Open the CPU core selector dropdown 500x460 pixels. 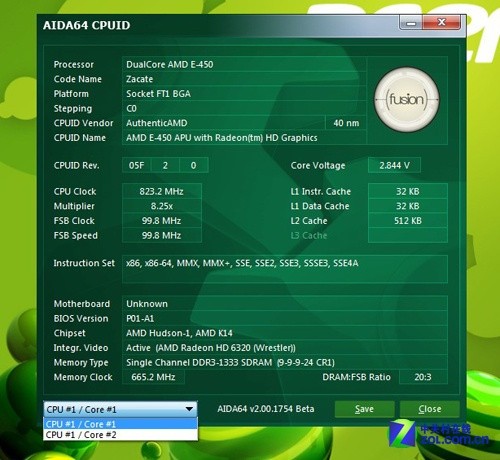click(x=120, y=409)
